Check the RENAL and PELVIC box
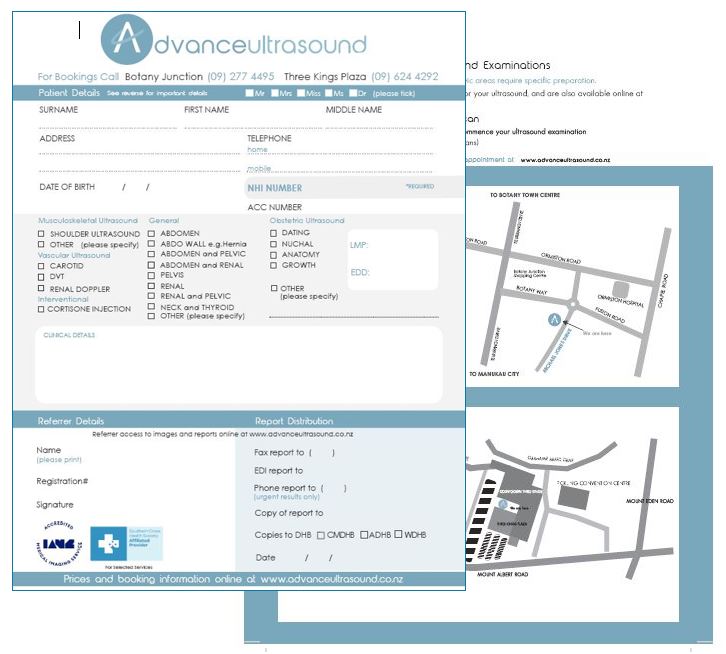The height and width of the screenshot is (654, 726). pyautogui.click(x=151, y=296)
